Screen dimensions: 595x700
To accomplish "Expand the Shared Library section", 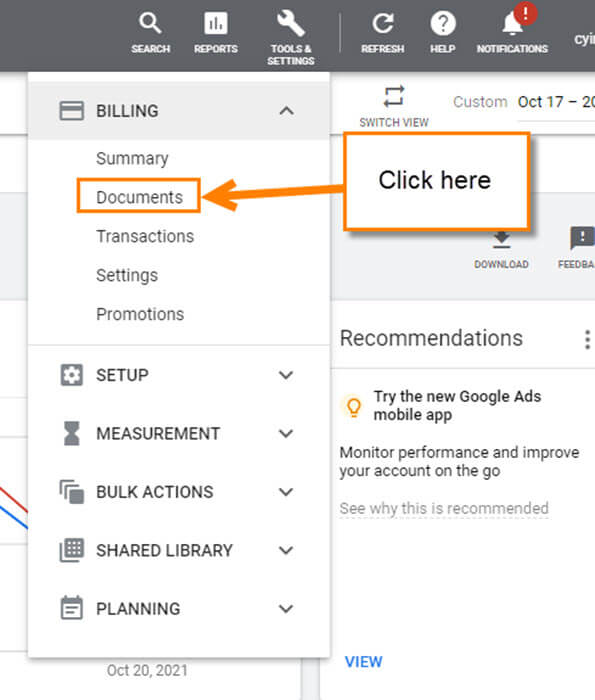I will coord(179,550).
